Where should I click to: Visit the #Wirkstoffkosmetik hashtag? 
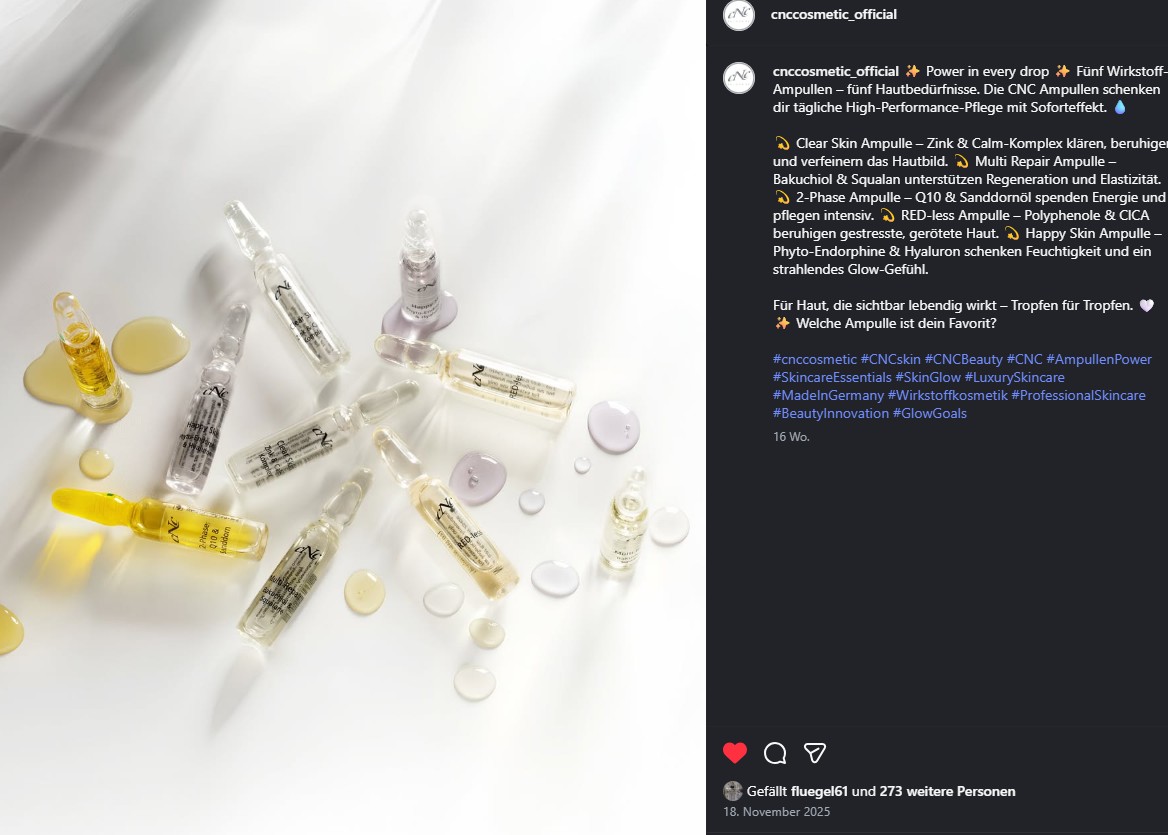point(947,395)
